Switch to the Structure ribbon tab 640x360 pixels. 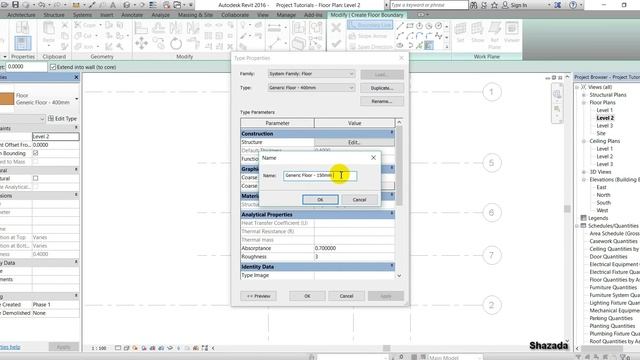pyautogui.click(x=54, y=15)
